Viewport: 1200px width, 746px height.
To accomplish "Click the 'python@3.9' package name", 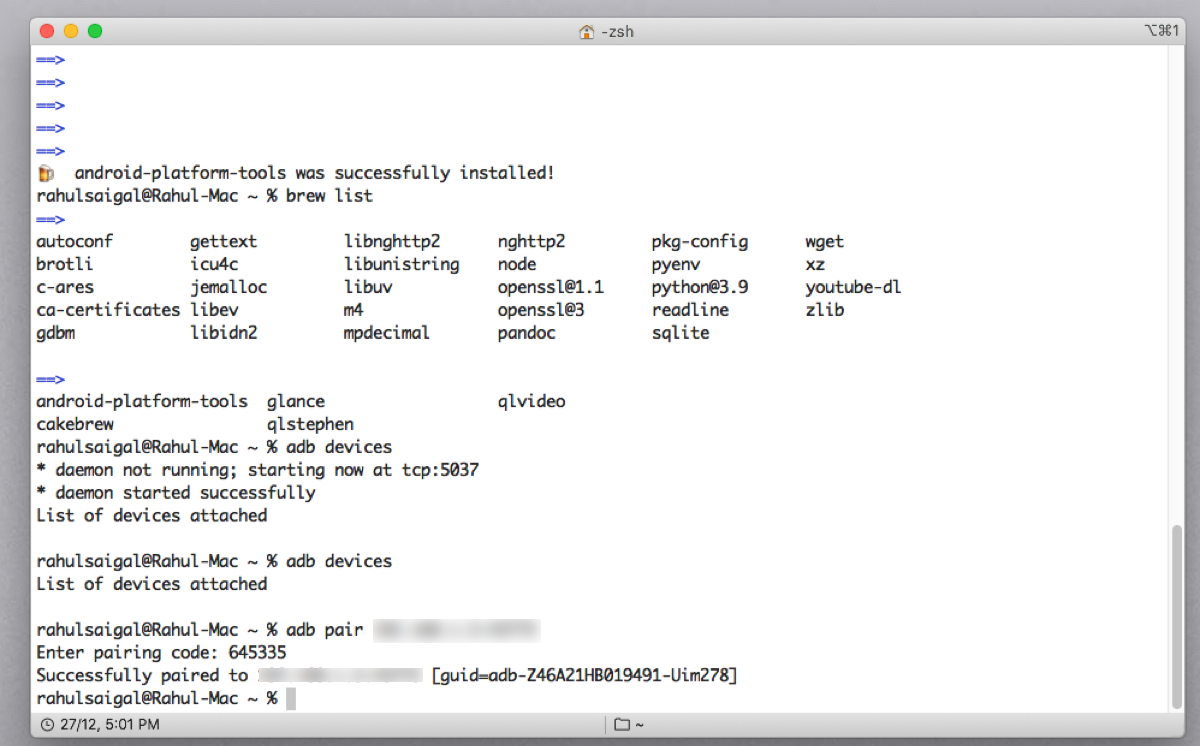I will click(699, 288).
